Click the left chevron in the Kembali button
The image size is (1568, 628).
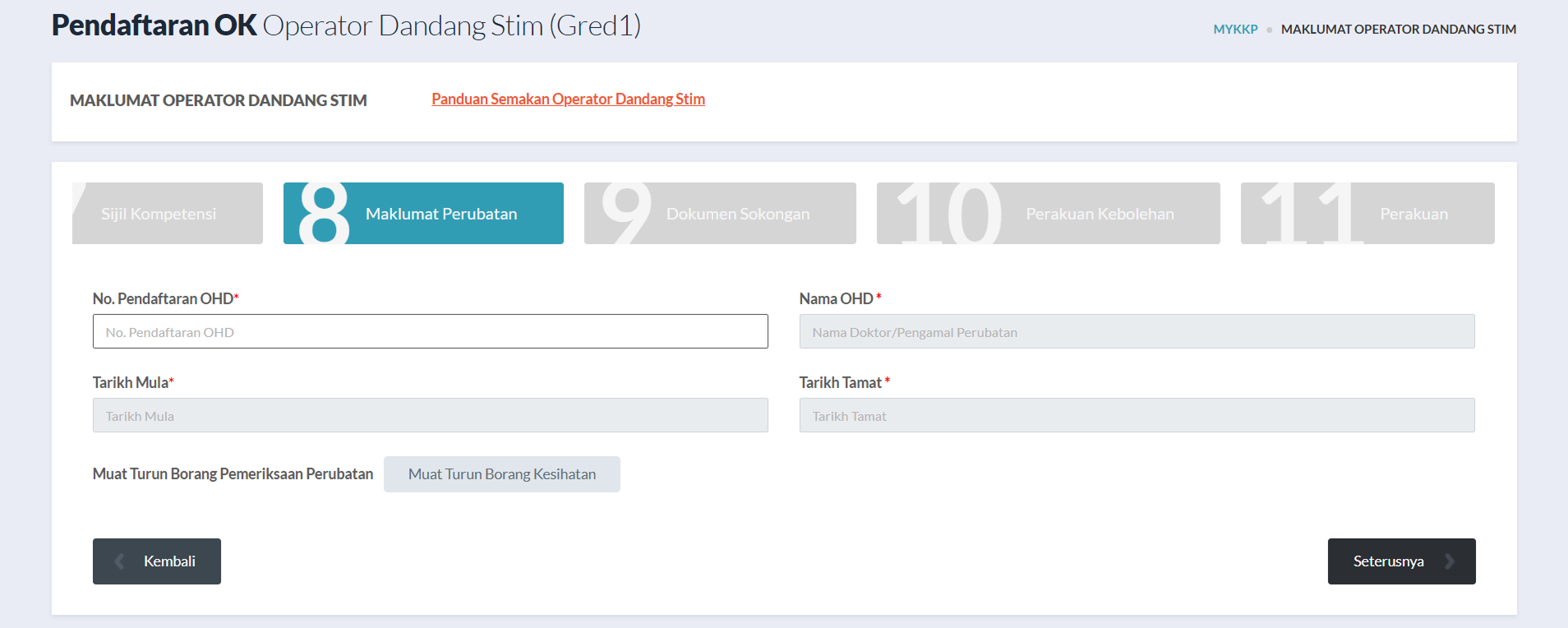pos(120,561)
